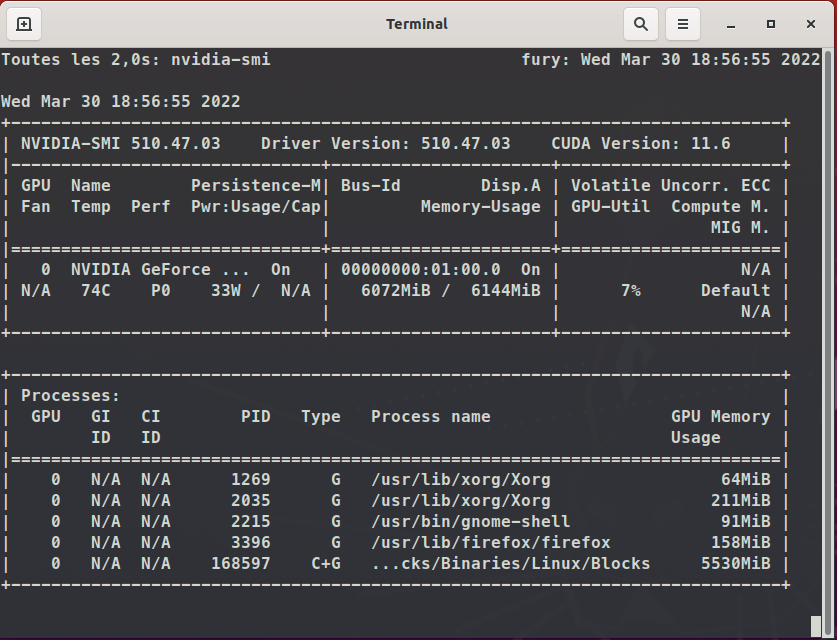
Task: Click the 'NVIDIA GeForce ...' GPU name
Action: [160, 270]
